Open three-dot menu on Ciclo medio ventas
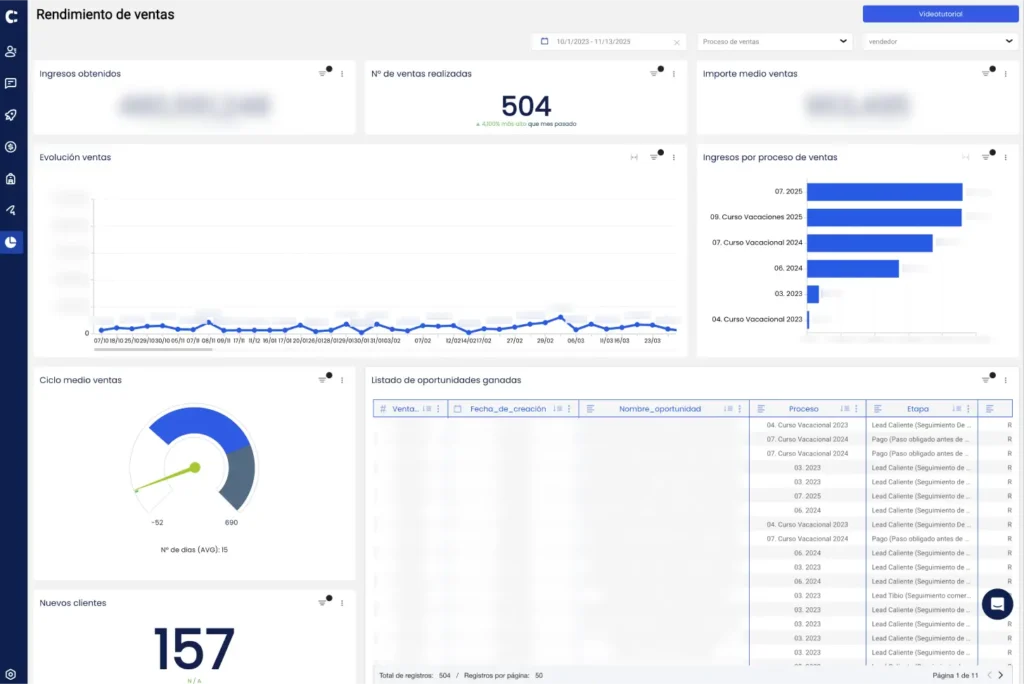The width and height of the screenshot is (1024, 684). click(x=342, y=380)
